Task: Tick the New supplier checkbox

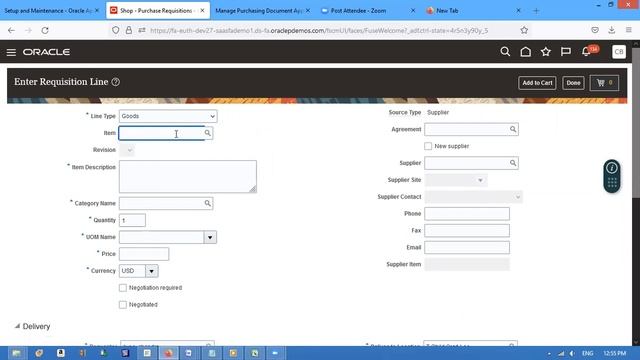Action: click(428, 146)
